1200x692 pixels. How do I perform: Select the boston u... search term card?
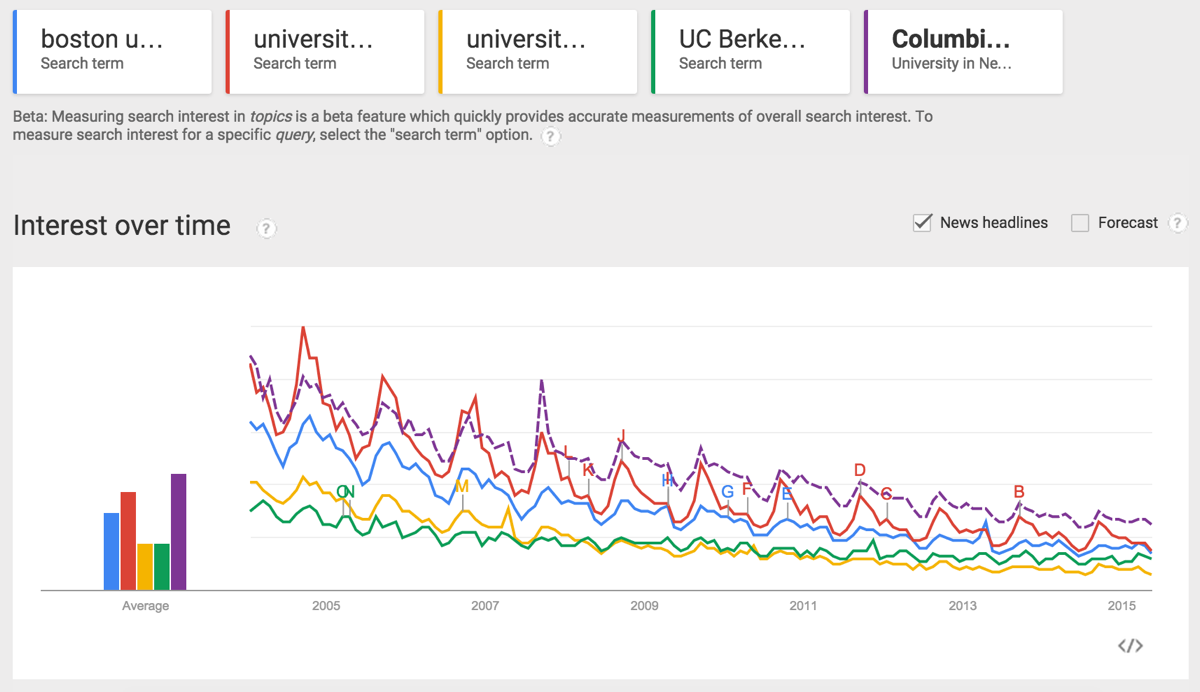click(x=112, y=52)
